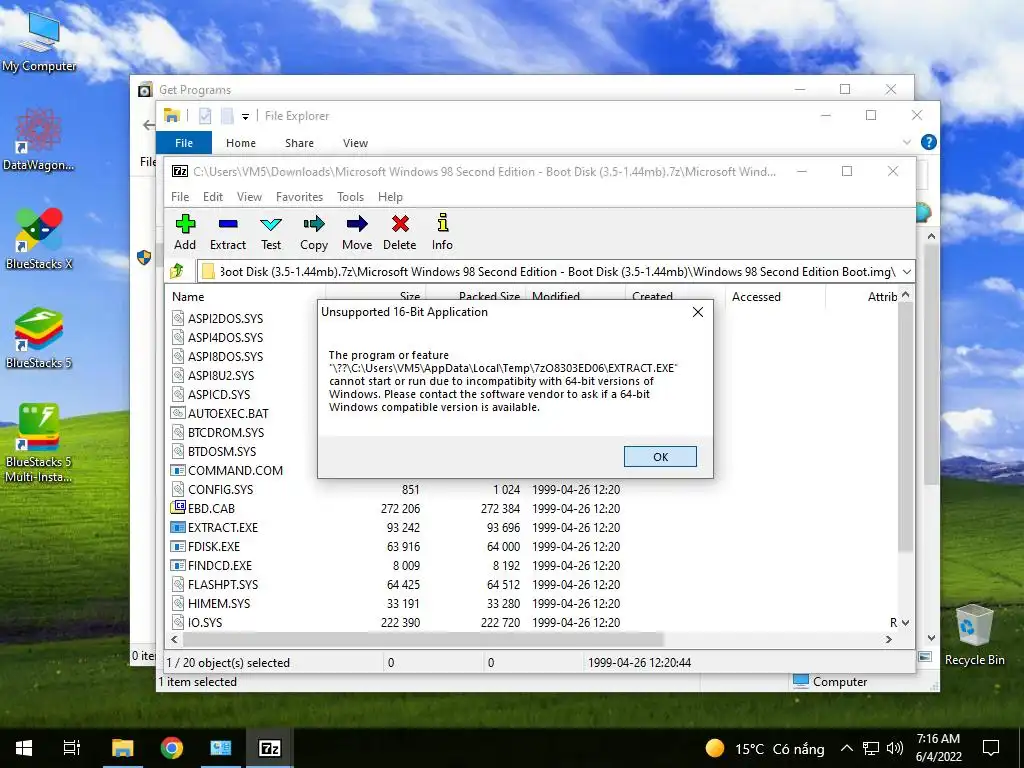This screenshot has width=1024, height=768.
Task: Expand the File Explorer ribbon chevron
Action: pos(907,142)
